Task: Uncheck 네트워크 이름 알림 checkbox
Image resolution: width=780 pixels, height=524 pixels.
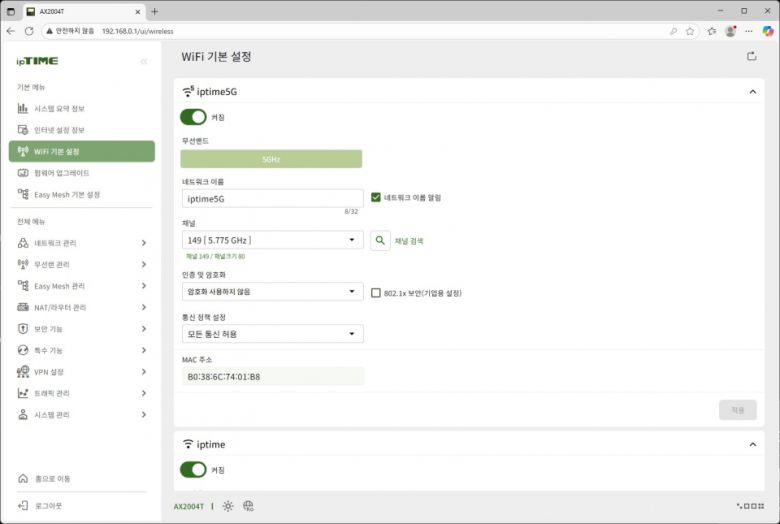Action: pyautogui.click(x=376, y=198)
